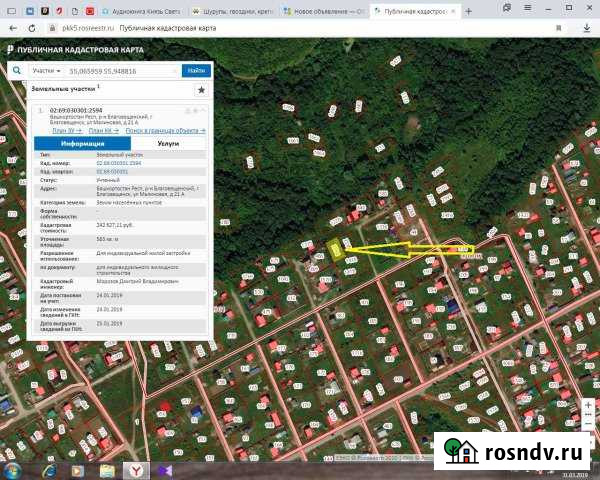This screenshot has height=480, width=600.
Task: Click the browser back arrow
Action: (x=10, y=27)
